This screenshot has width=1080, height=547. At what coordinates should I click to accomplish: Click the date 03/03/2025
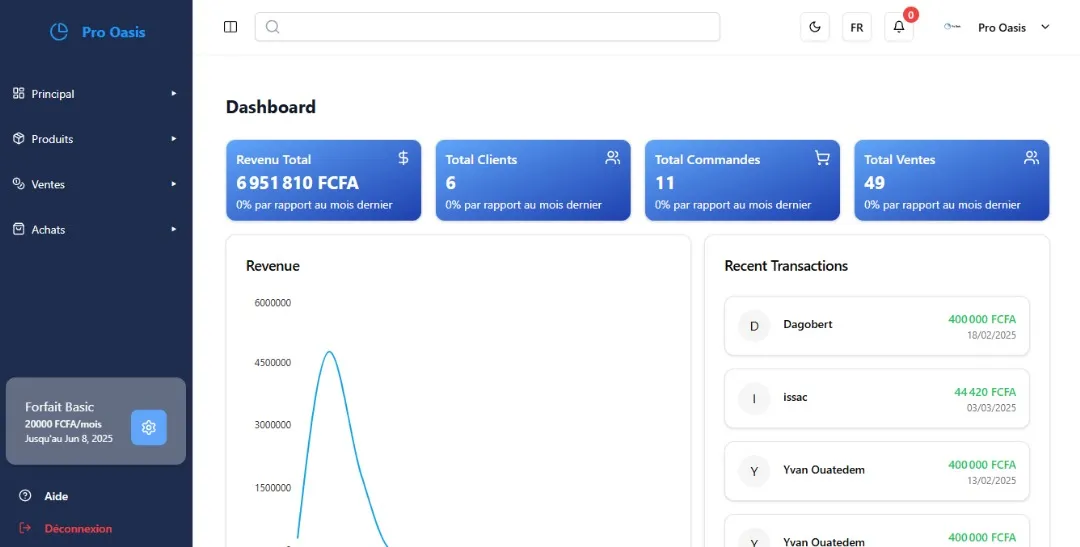tap(991, 408)
